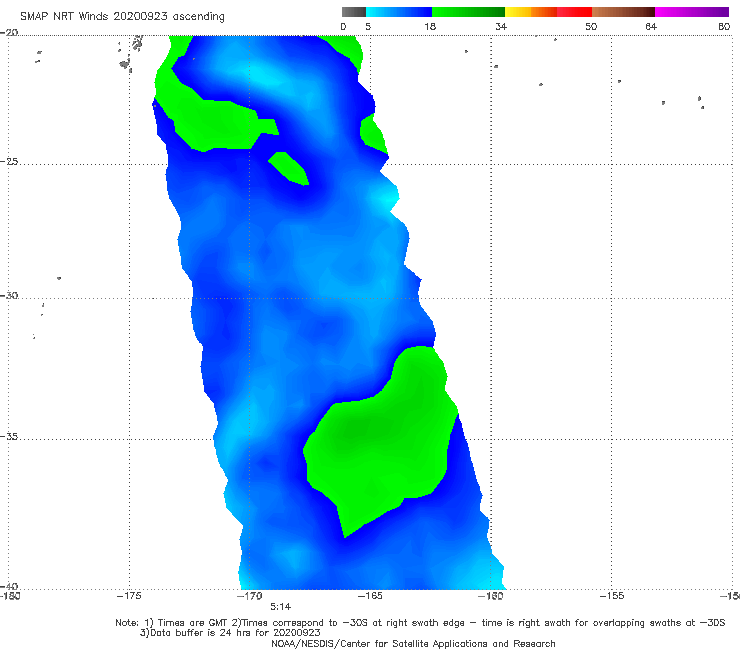Click the color bar label "34"
Viewport: 740px width, 650px height.
(501, 27)
